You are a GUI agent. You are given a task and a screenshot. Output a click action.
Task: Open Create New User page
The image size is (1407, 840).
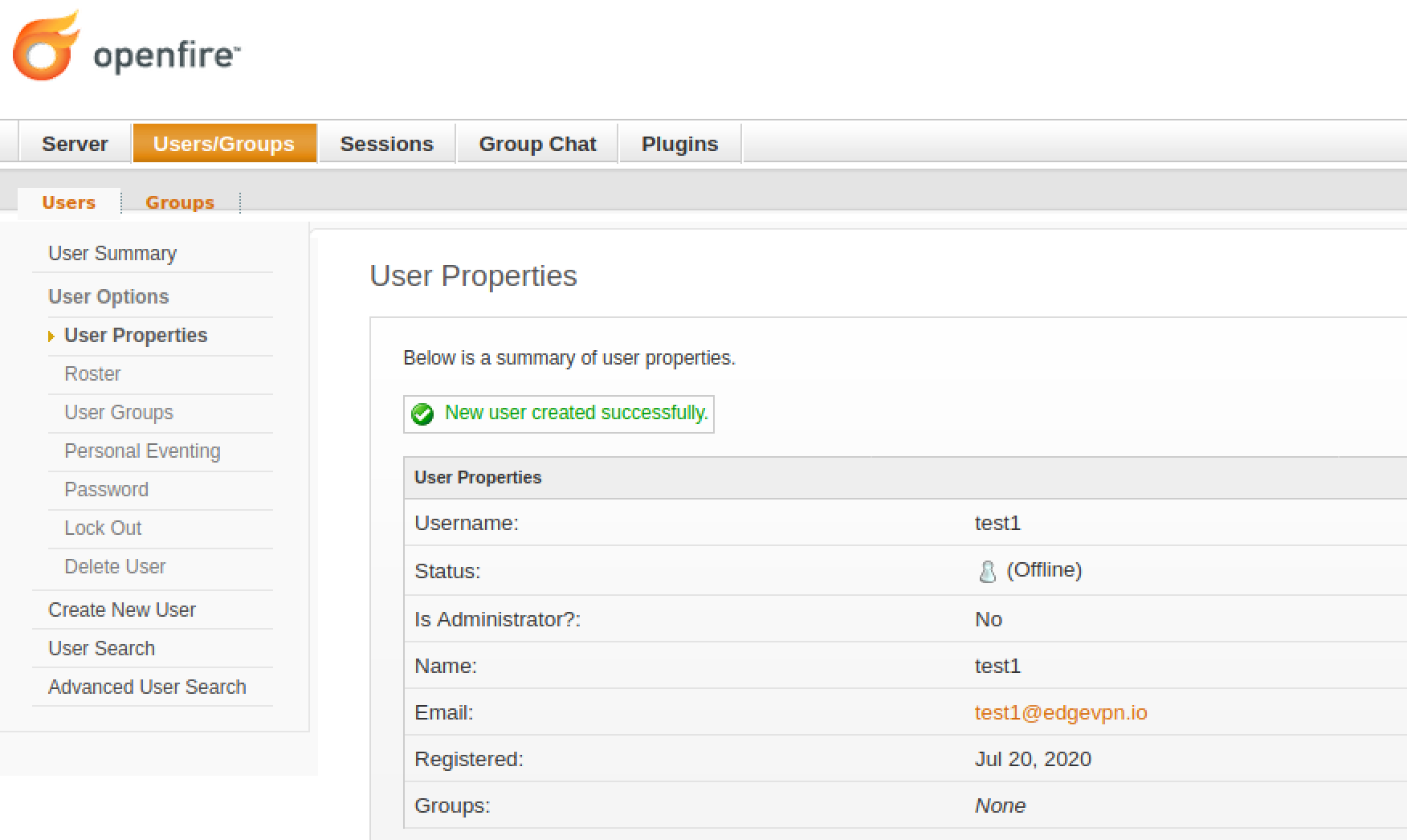point(122,610)
